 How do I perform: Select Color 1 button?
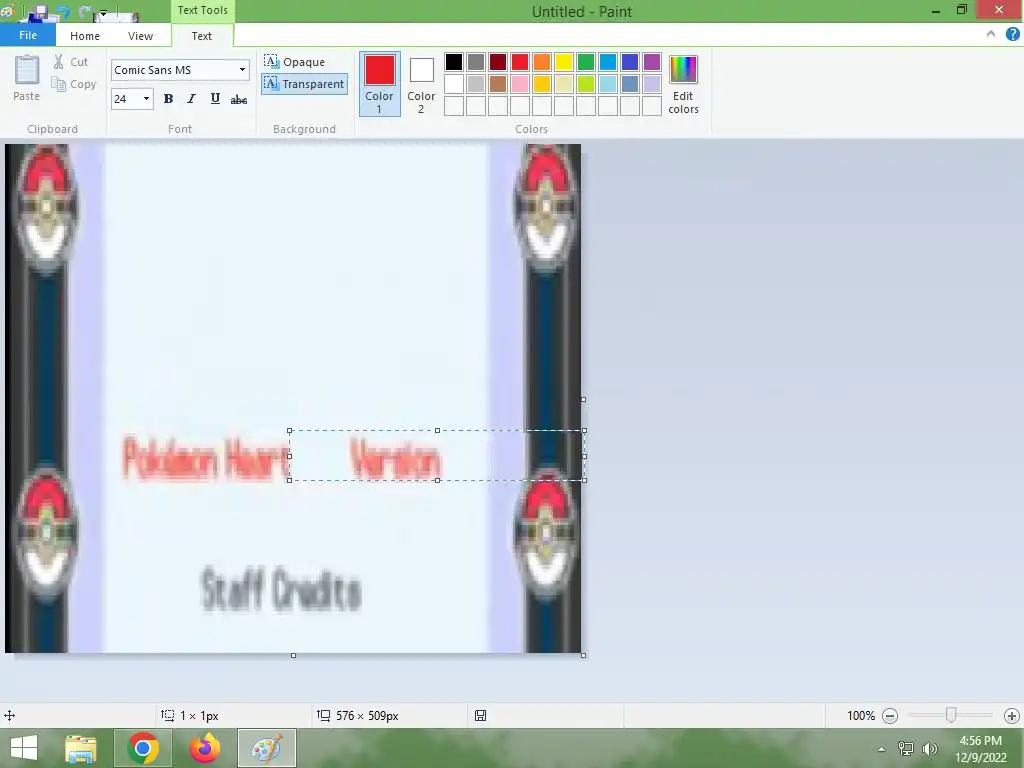point(379,84)
